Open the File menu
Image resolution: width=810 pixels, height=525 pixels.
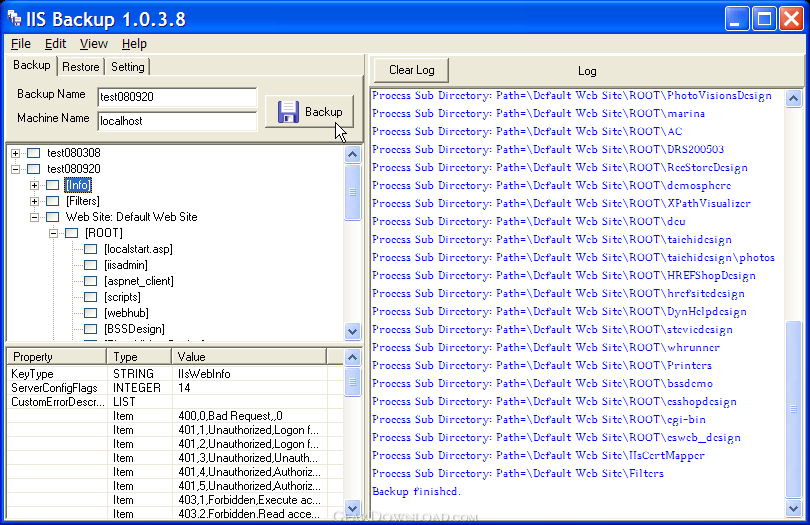pos(21,44)
